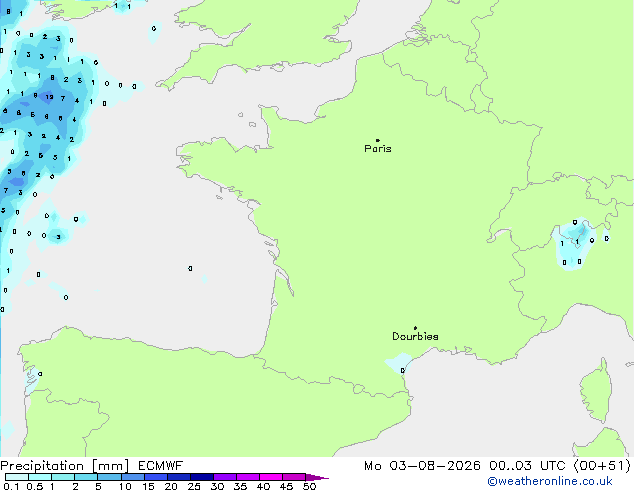Click the Paris city label

coord(378,149)
